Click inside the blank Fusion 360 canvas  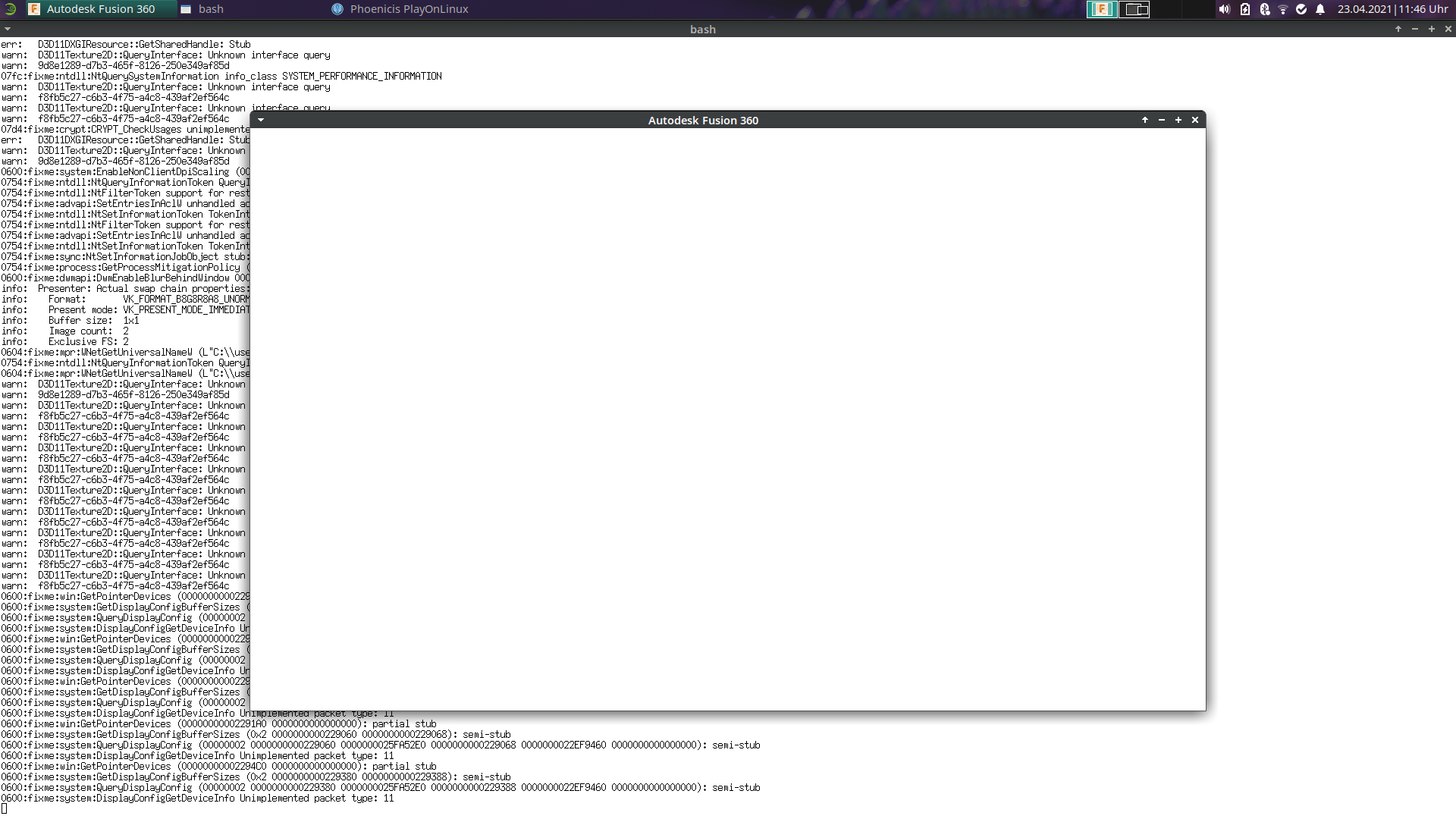click(728, 417)
